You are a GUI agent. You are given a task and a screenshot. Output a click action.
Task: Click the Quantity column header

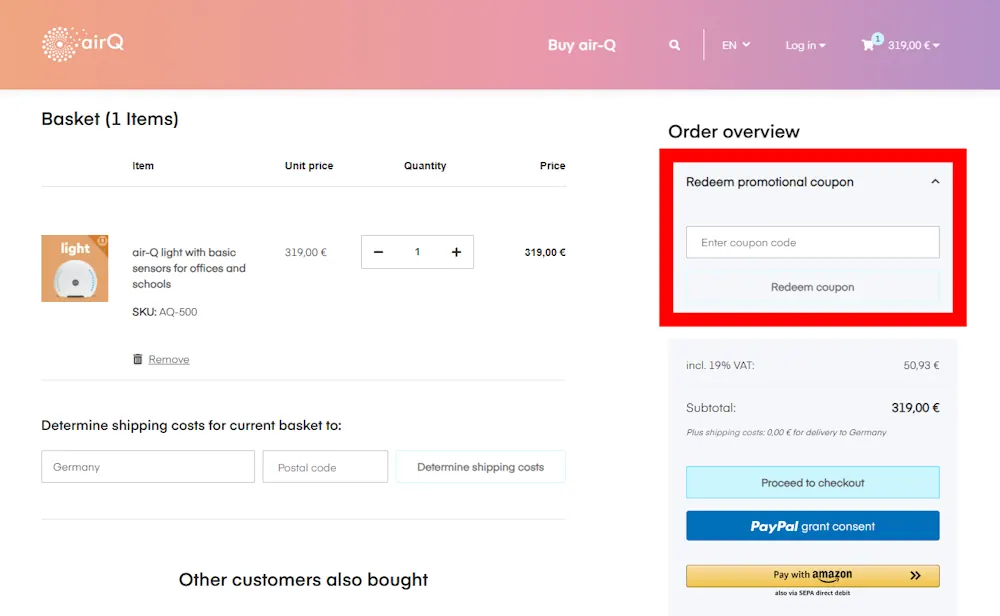pyautogui.click(x=425, y=166)
